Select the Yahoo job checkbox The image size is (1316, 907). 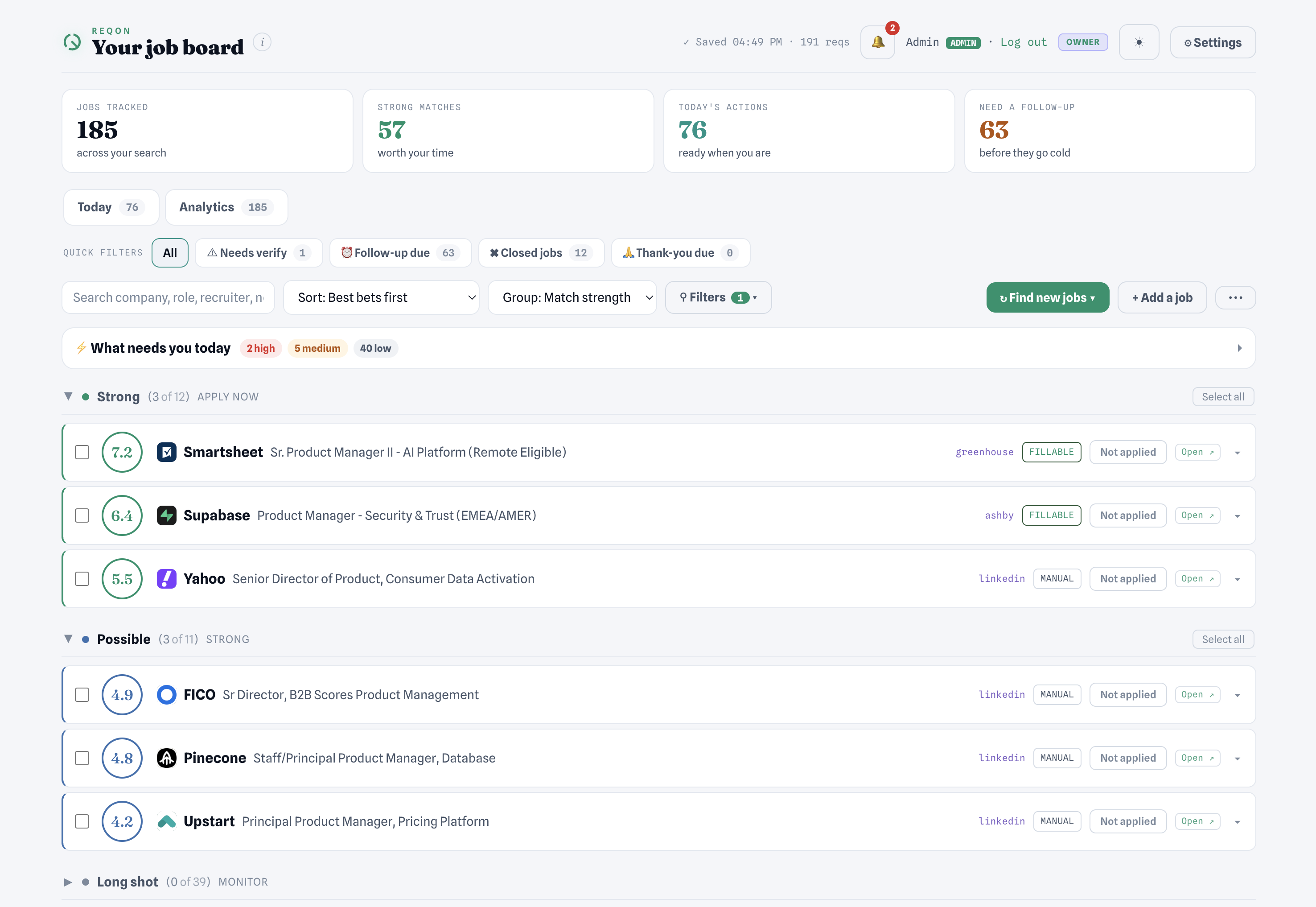pyautogui.click(x=82, y=578)
